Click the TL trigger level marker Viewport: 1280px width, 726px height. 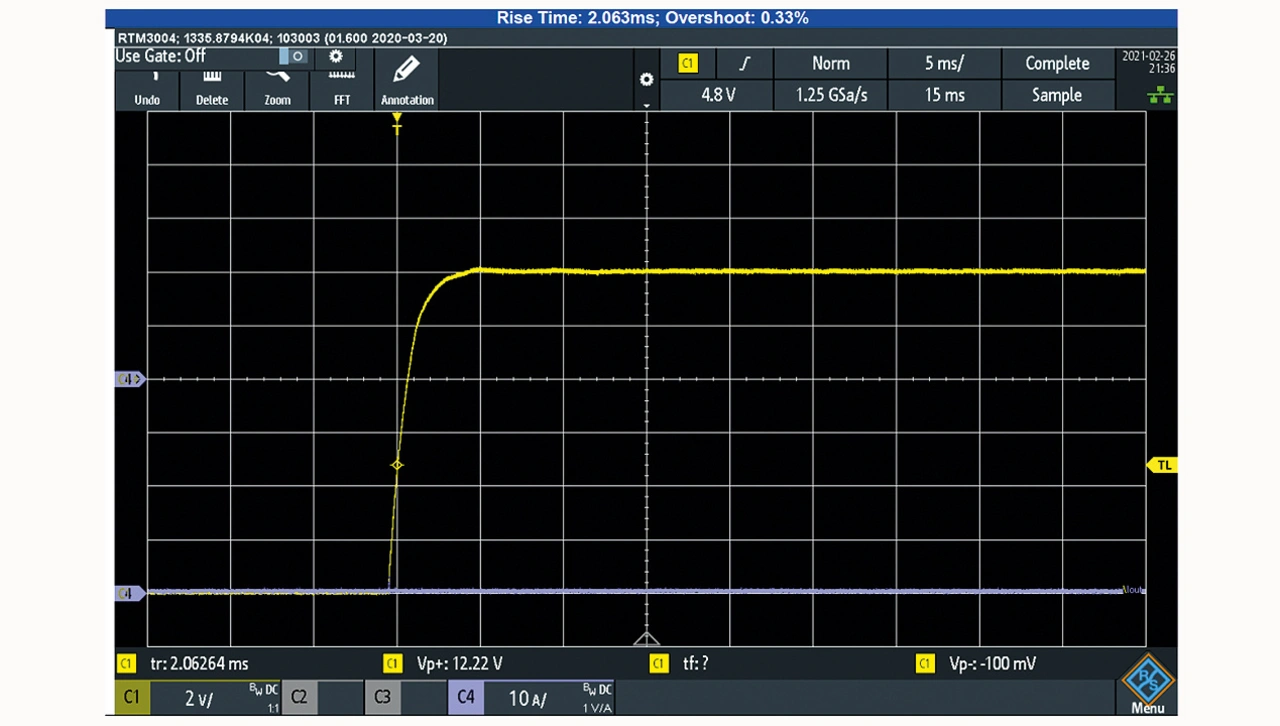click(x=1163, y=465)
